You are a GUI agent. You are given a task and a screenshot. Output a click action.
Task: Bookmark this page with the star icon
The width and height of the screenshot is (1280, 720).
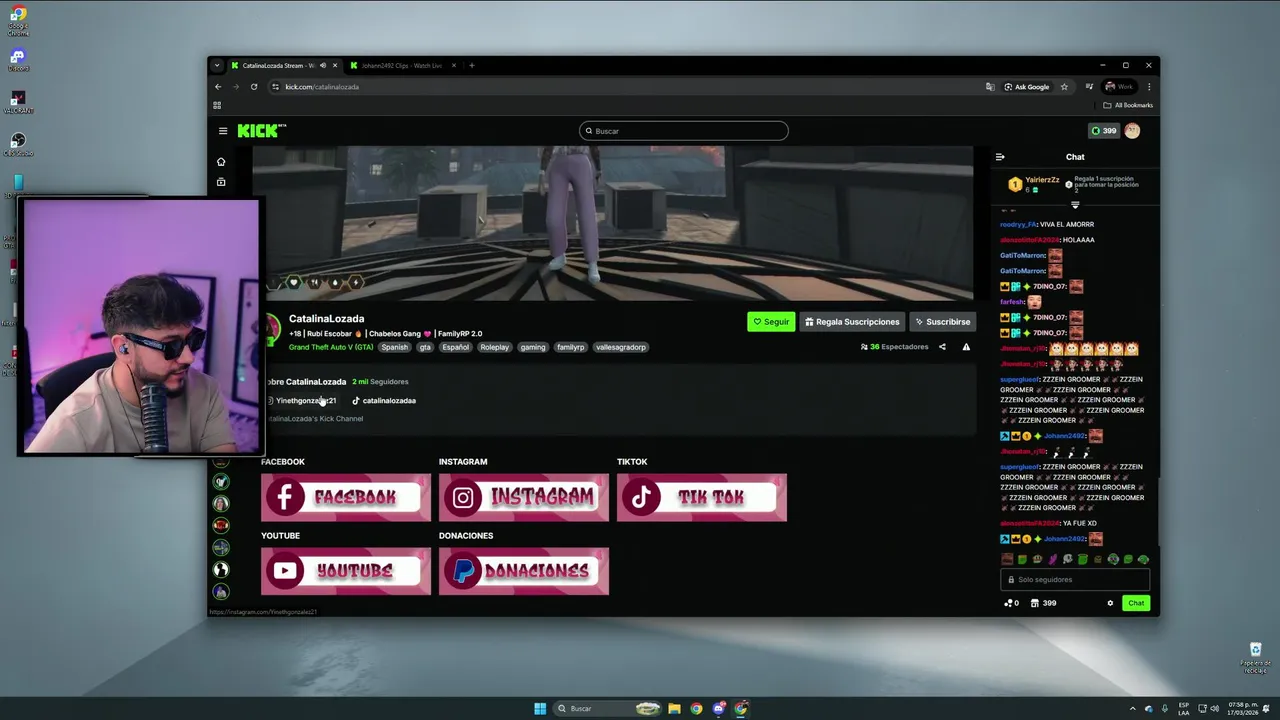[1064, 87]
